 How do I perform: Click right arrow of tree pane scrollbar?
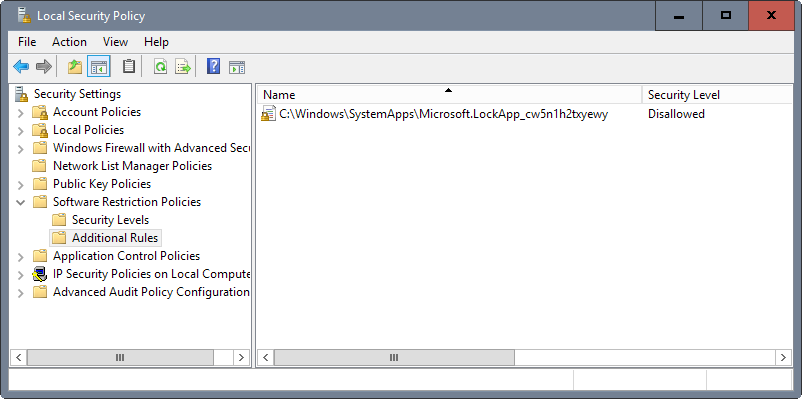tap(240, 357)
